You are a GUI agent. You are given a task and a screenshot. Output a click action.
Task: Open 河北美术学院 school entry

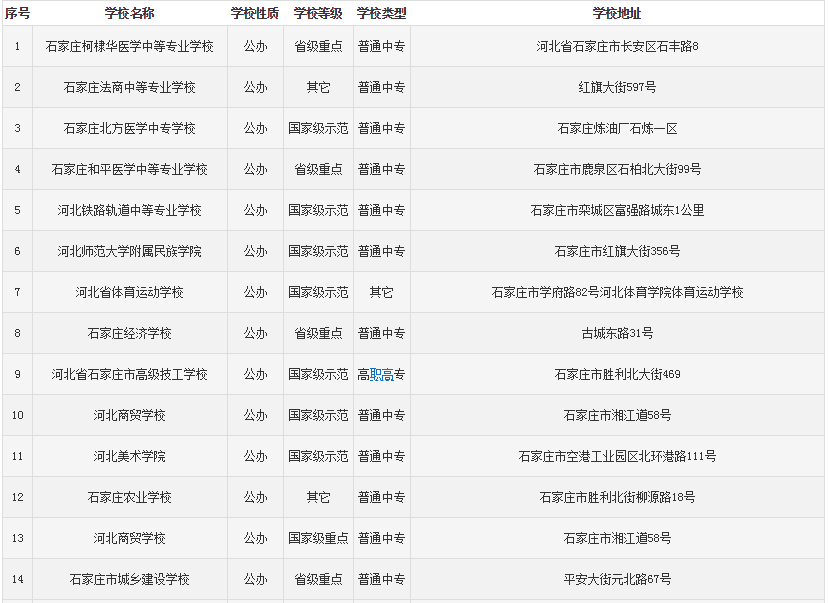click(x=130, y=456)
